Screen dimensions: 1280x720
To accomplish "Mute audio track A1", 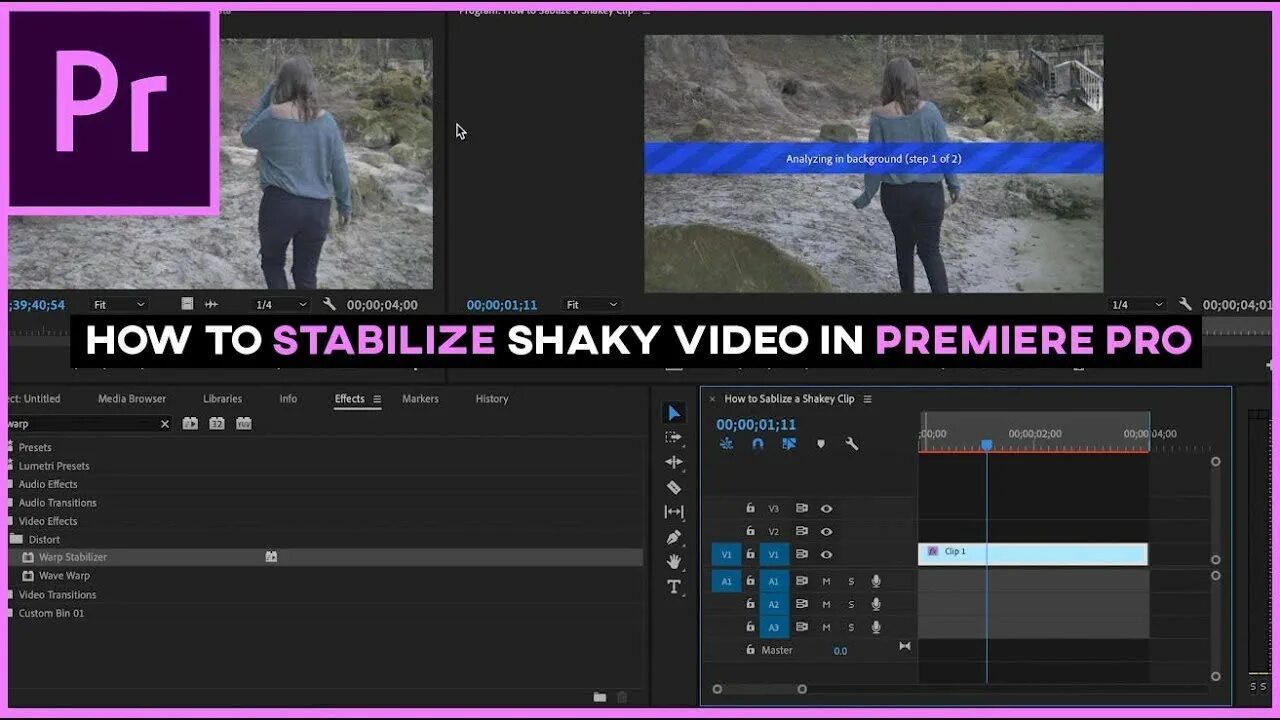I will pos(826,581).
